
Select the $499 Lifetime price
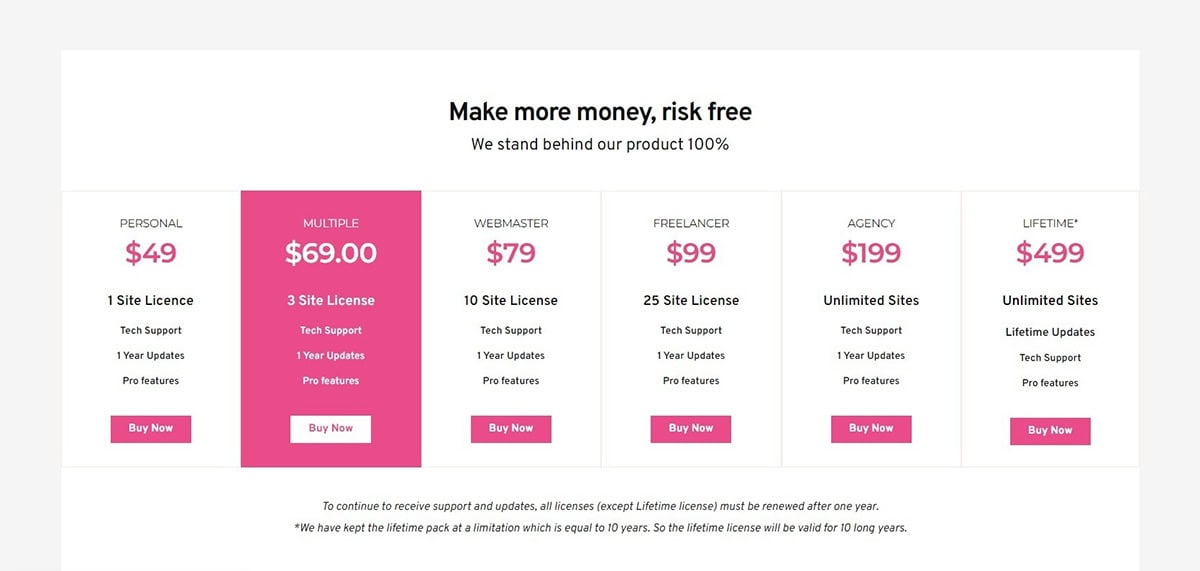tap(1050, 253)
